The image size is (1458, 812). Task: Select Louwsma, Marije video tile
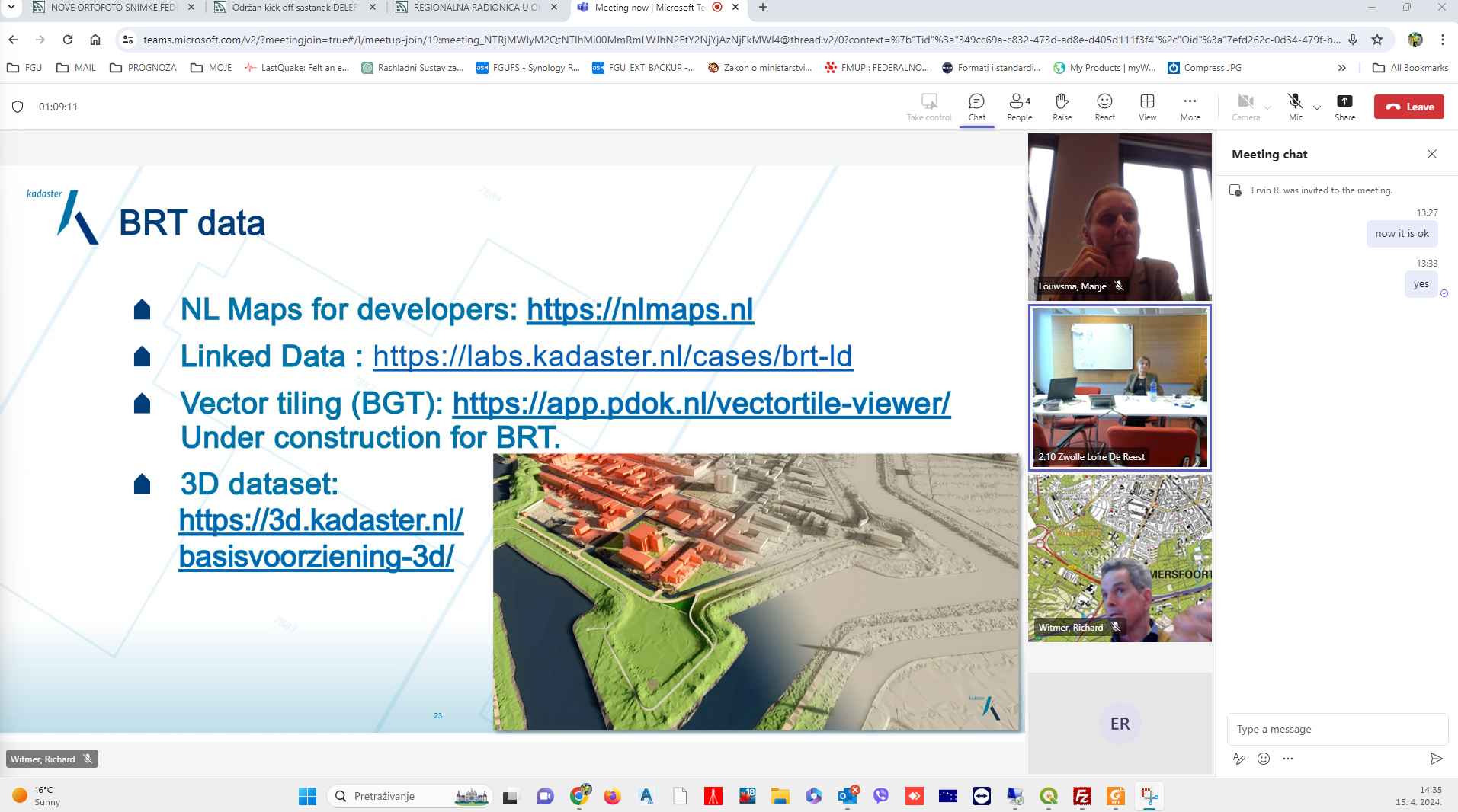pyautogui.click(x=1120, y=217)
